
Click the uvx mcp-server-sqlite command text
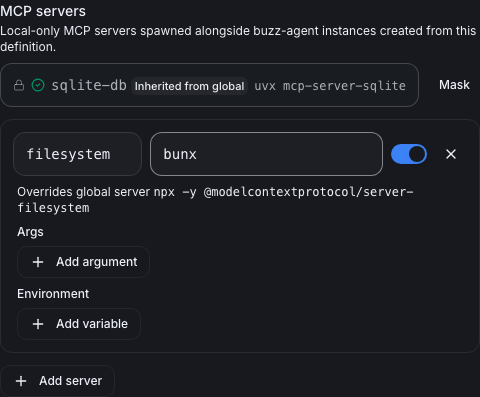pyautogui.click(x=330, y=86)
